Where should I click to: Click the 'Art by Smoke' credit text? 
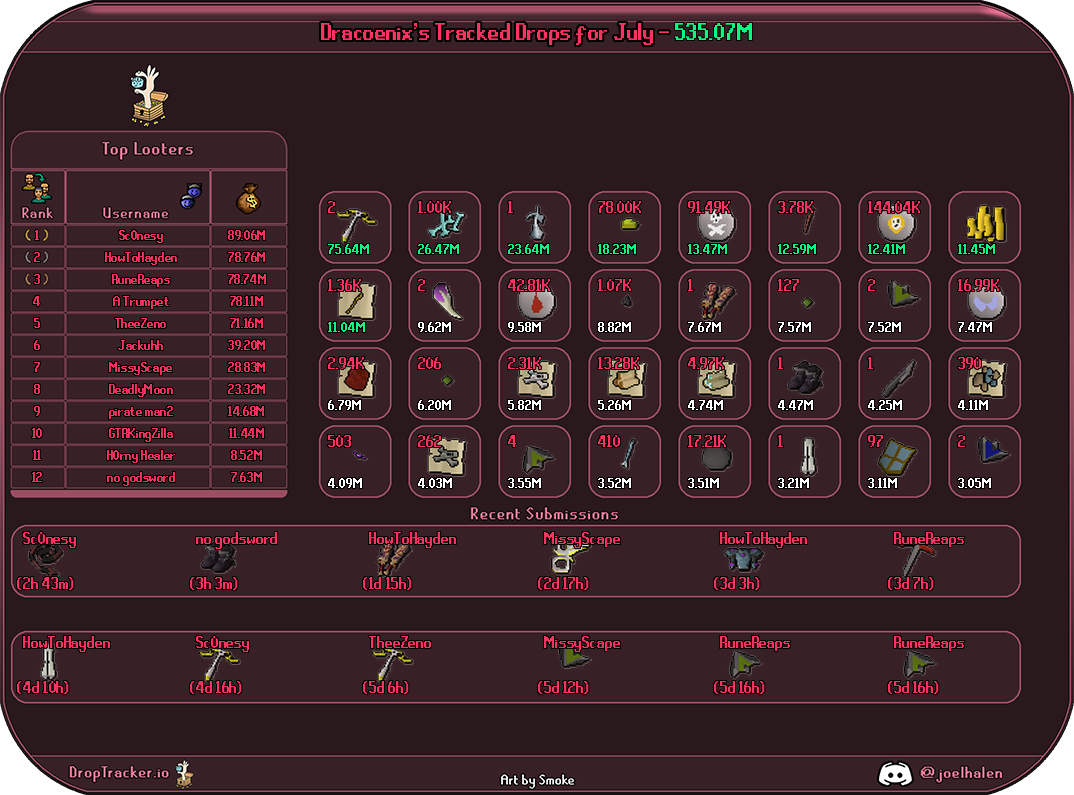537,780
